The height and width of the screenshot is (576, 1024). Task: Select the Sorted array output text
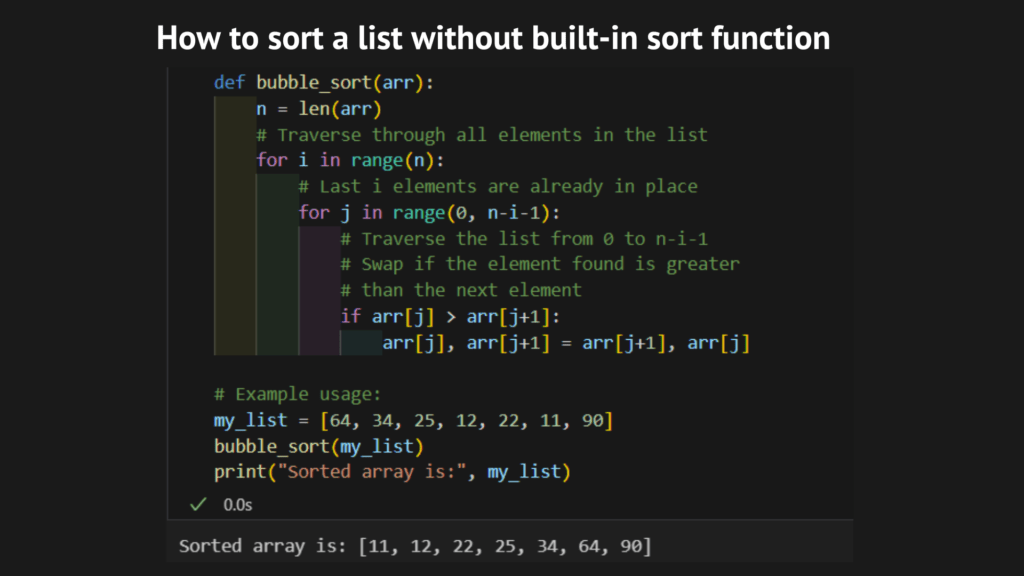pyautogui.click(x=415, y=546)
